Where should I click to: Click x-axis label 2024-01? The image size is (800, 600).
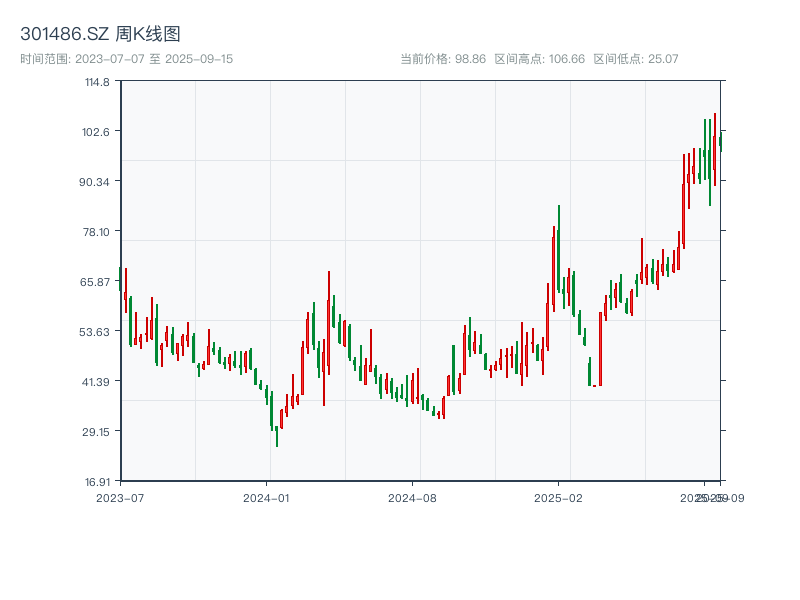[x=266, y=498]
